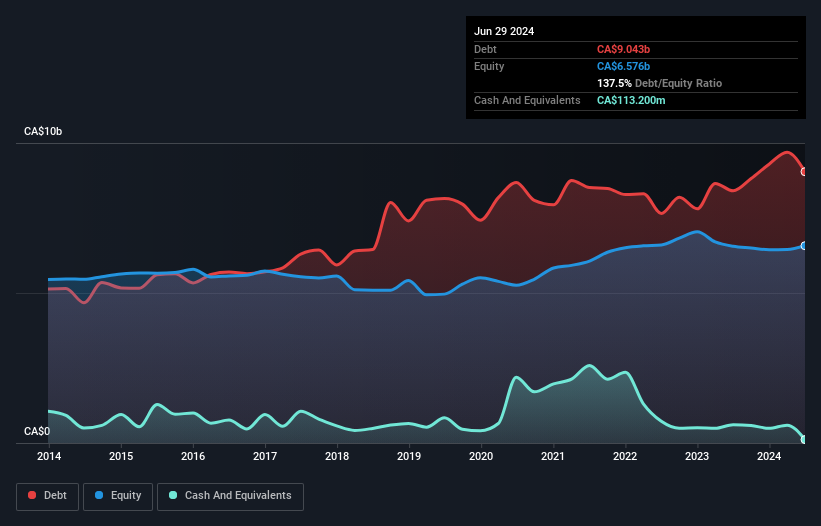Click the Debt row label in tooltip
Viewport: 821px width, 526px height.
485,49
